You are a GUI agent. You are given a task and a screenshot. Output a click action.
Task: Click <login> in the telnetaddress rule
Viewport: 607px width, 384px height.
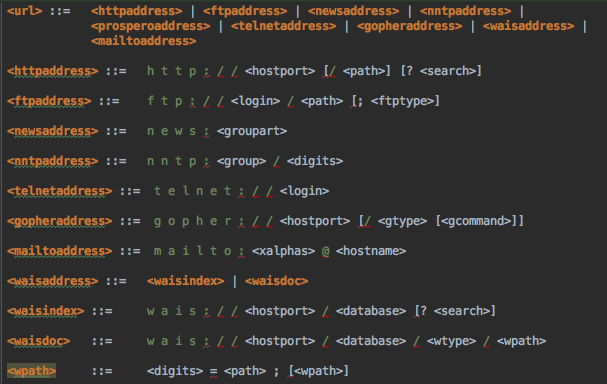point(304,191)
